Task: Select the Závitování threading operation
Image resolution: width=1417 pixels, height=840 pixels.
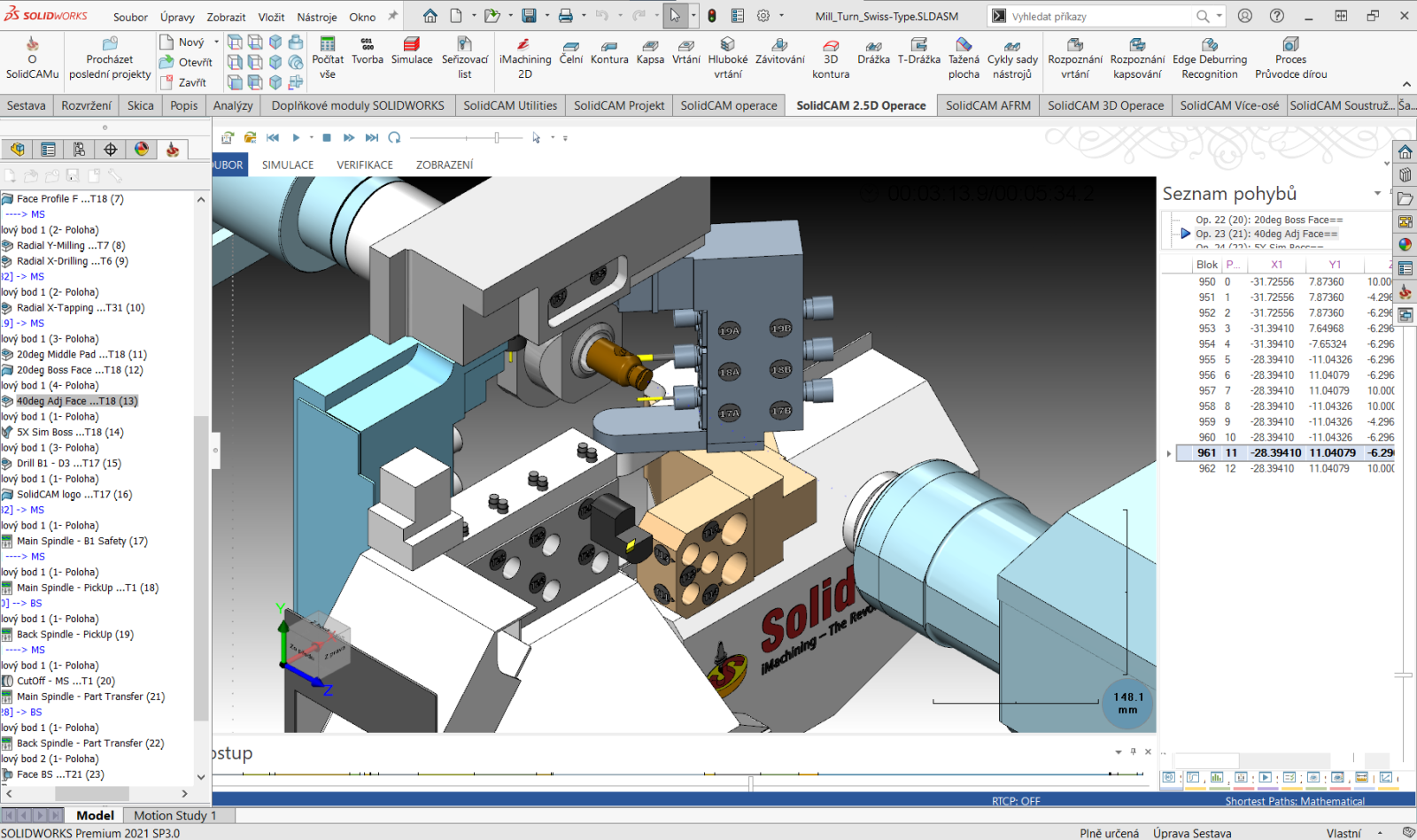Action: click(x=779, y=52)
